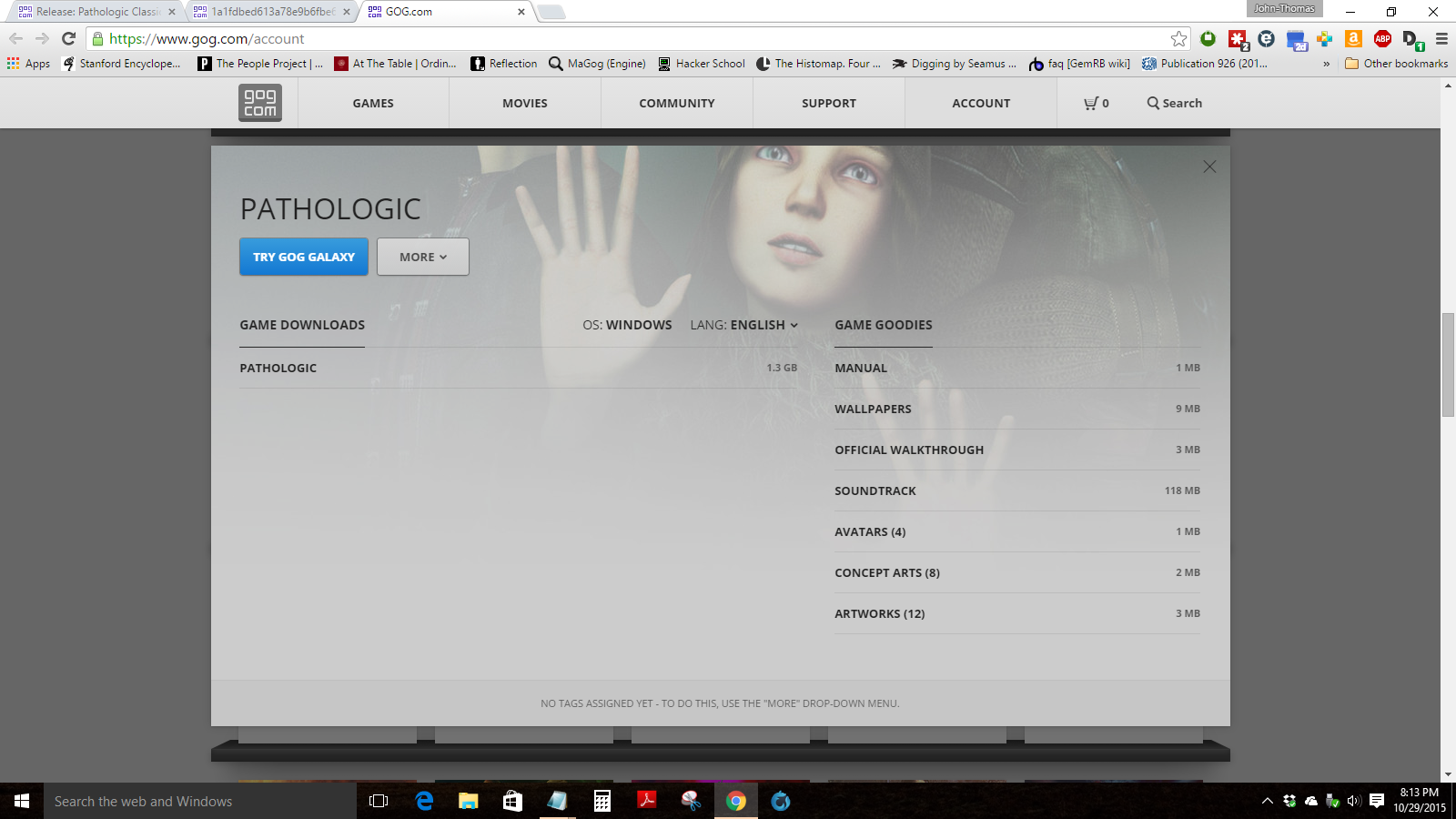Open the SUPPORT menu
1456x819 pixels.
tap(829, 103)
